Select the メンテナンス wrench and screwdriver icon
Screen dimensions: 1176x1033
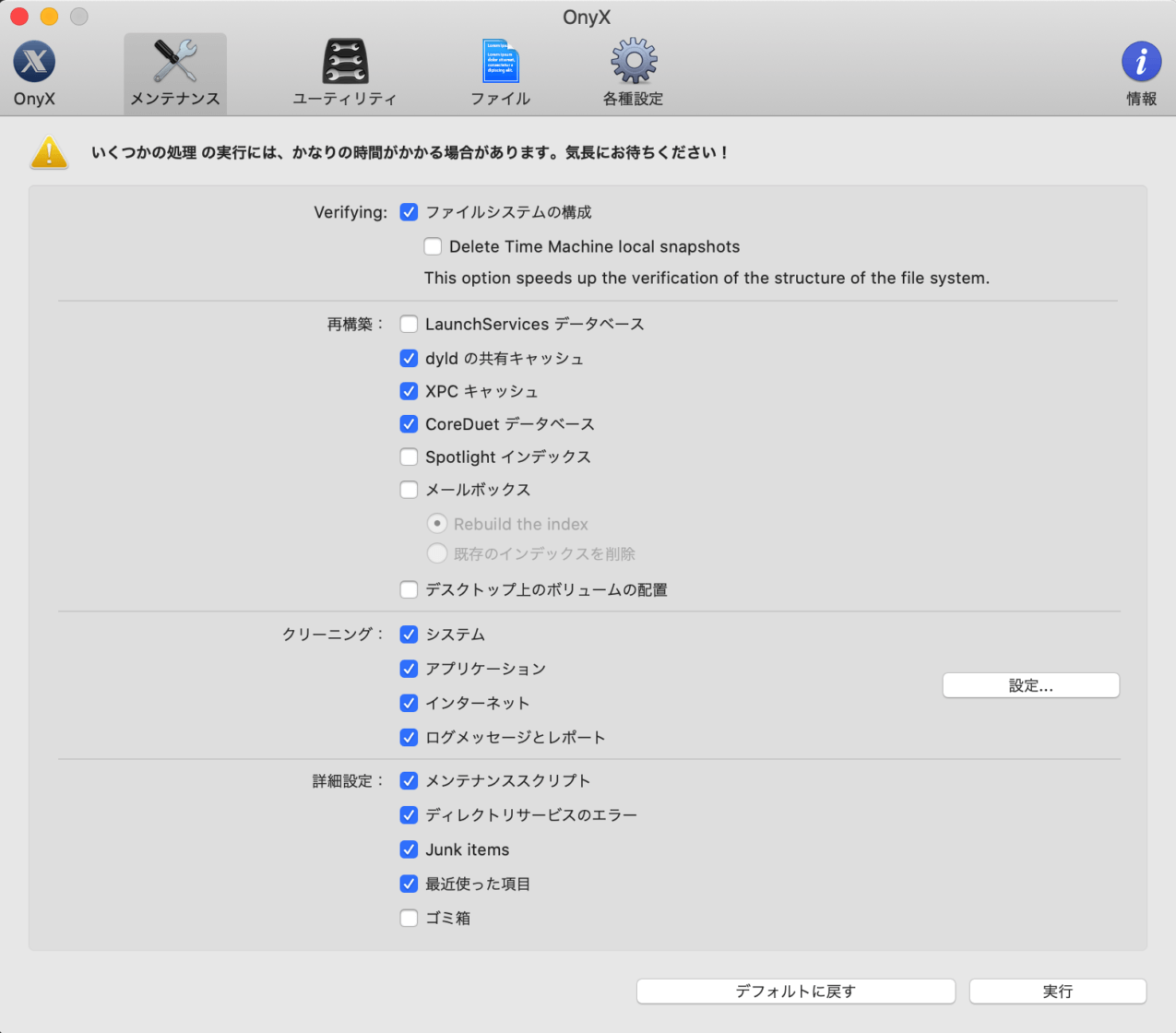(175, 63)
